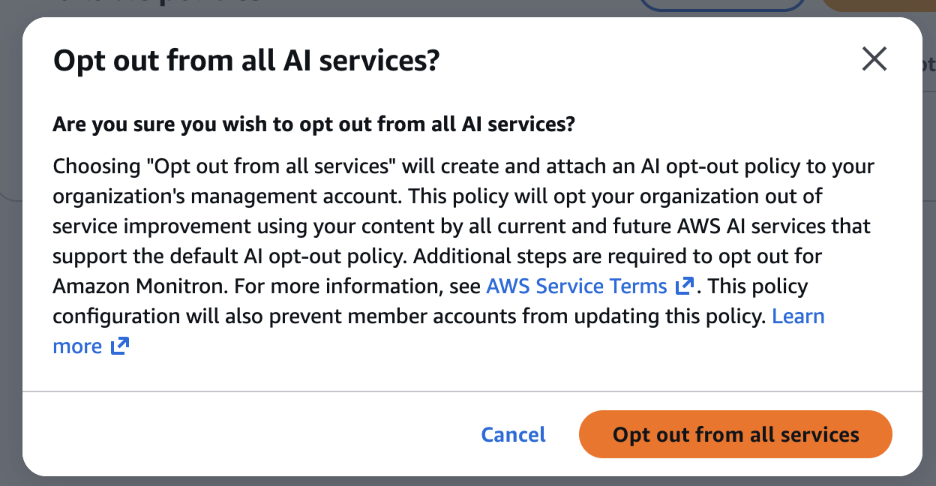Close the opt-out dialog with X
936x486 pixels.
(875, 60)
